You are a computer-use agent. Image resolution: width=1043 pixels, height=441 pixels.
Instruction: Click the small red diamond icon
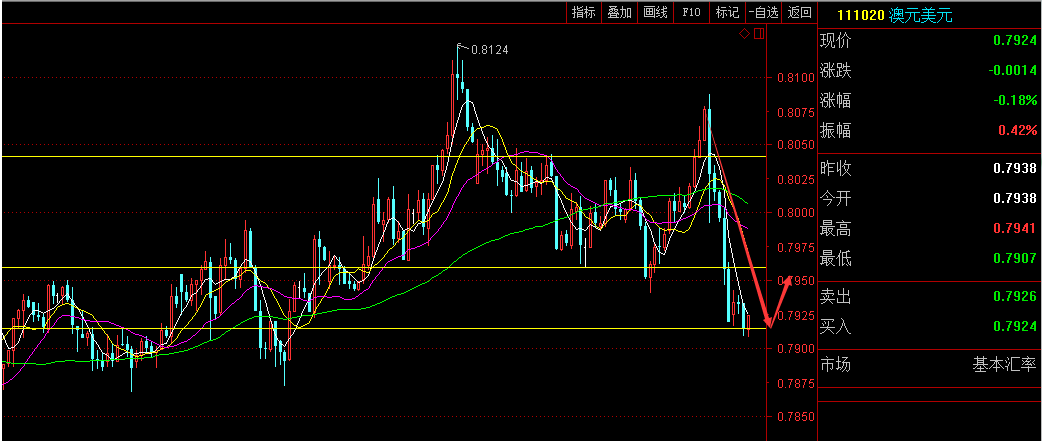pos(745,33)
